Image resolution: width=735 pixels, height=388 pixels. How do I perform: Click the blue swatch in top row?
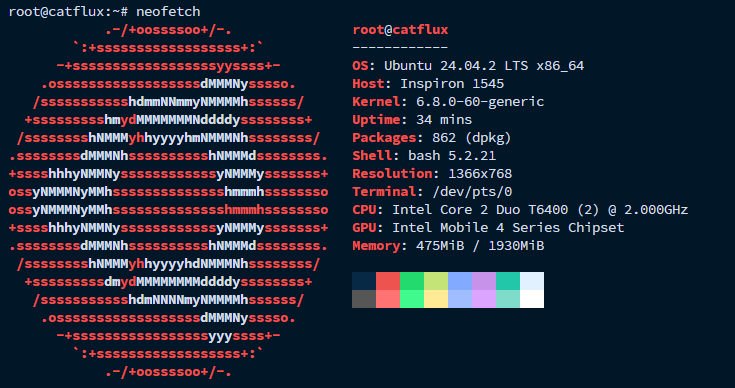[460, 281]
